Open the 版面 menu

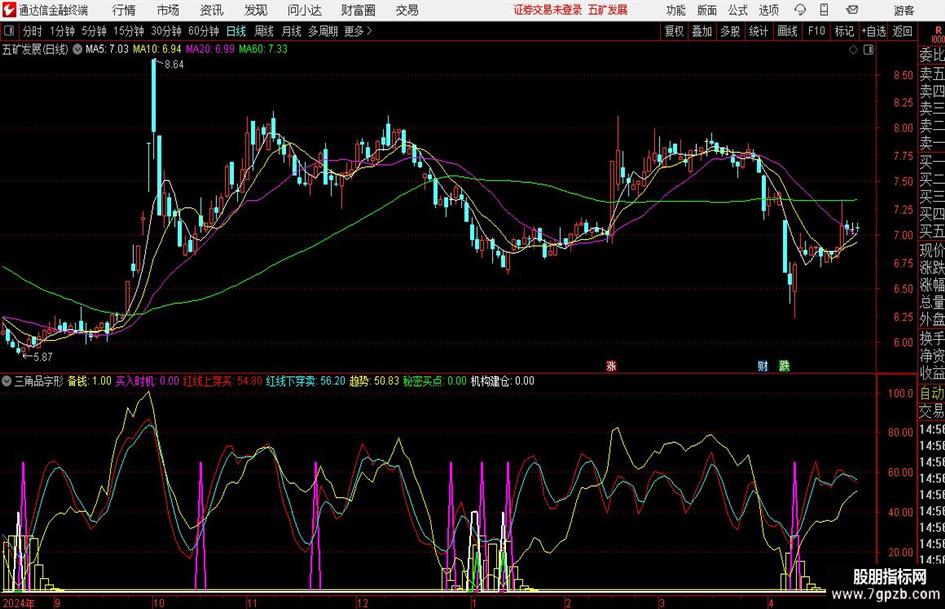pos(706,10)
